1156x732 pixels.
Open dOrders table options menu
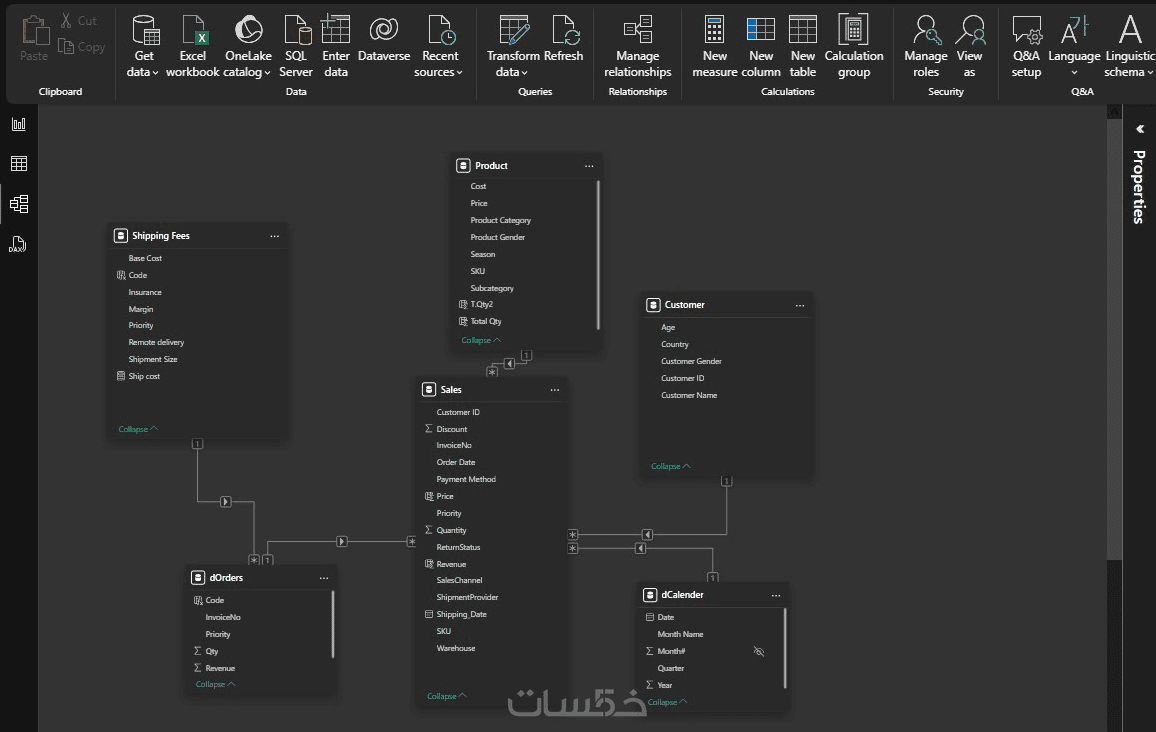pyautogui.click(x=324, y=578)
